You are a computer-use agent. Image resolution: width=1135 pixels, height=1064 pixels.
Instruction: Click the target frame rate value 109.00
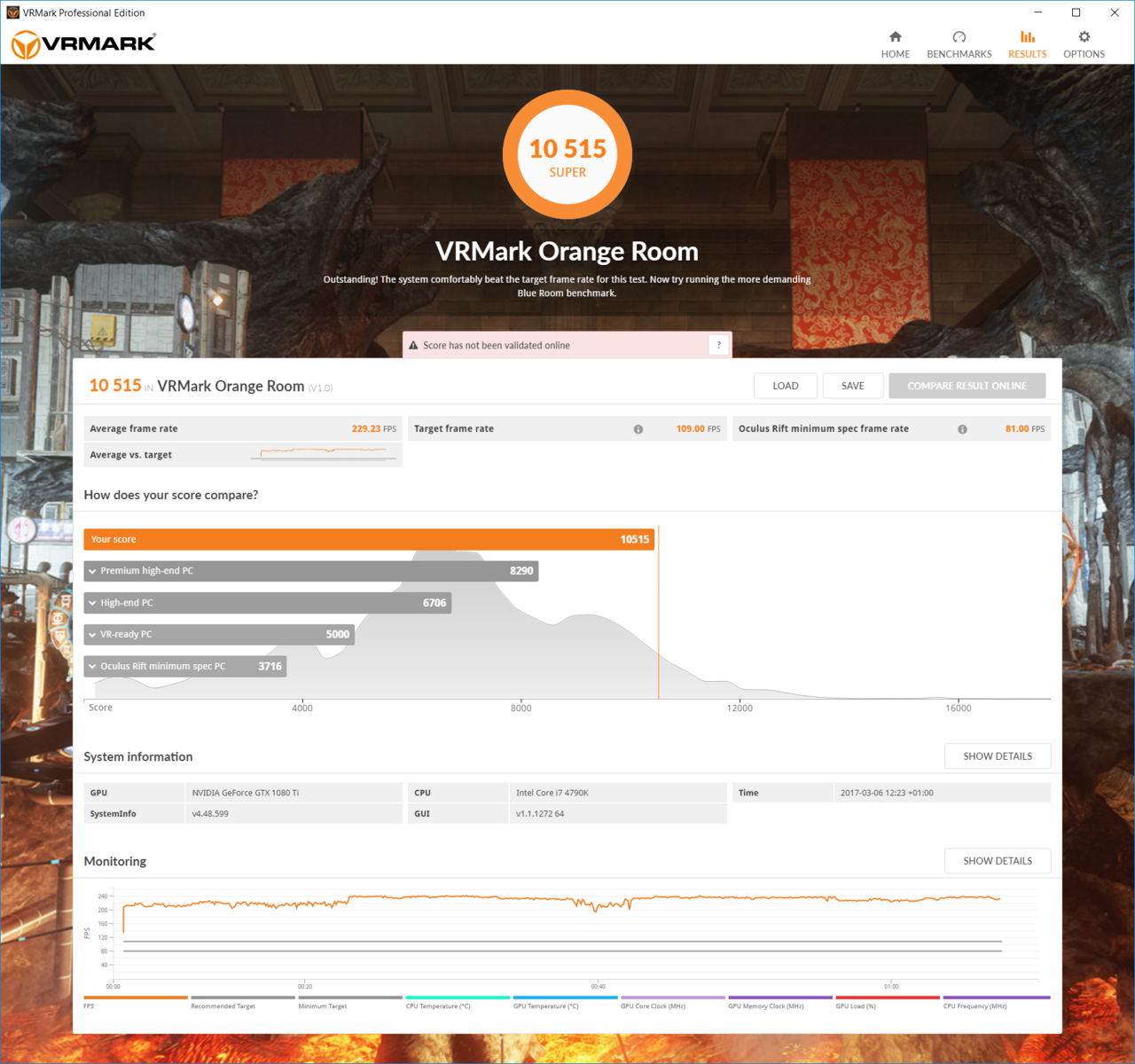(x=691, y=429)
